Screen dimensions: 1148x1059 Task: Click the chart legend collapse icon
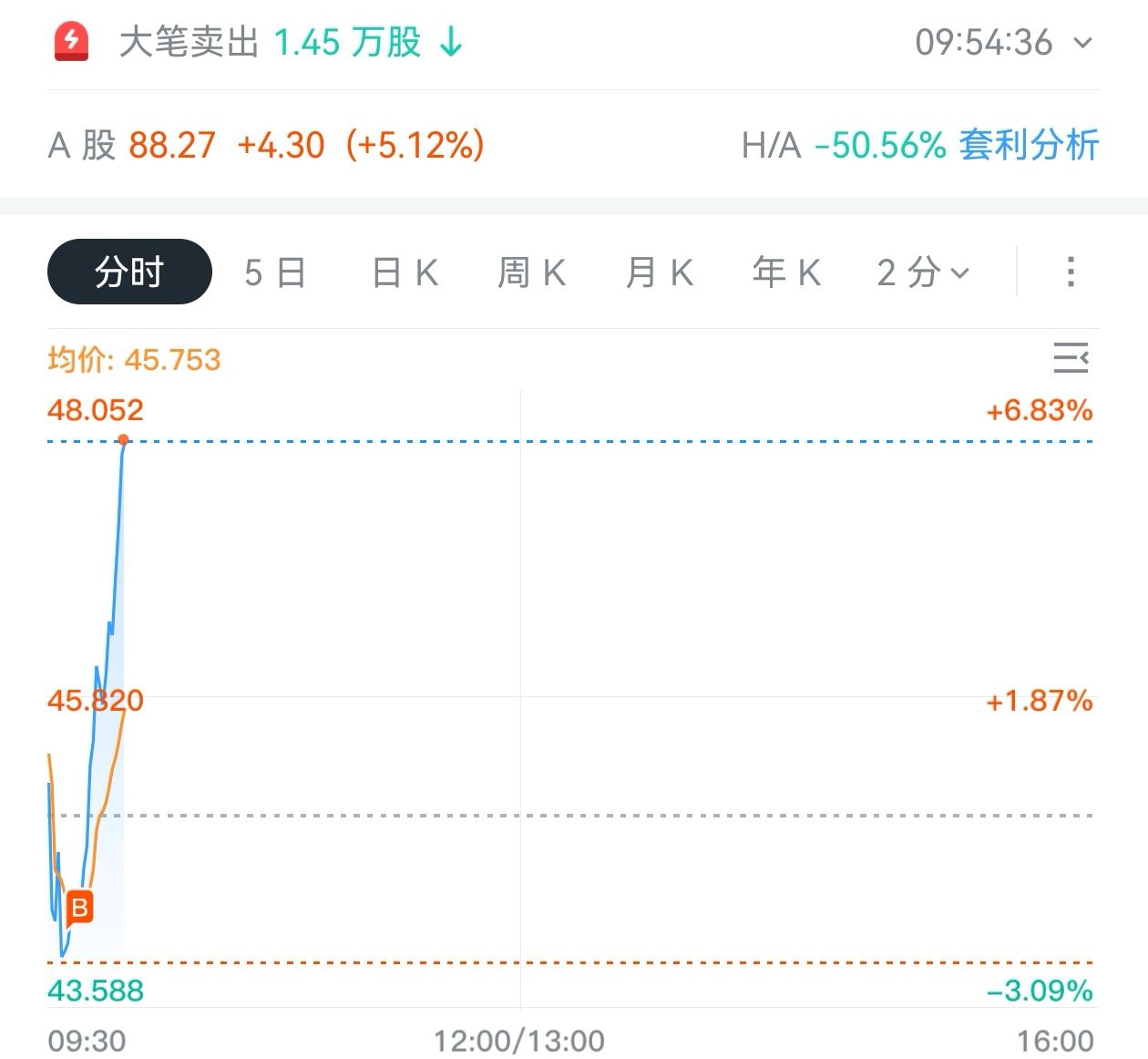(1071, 358)
